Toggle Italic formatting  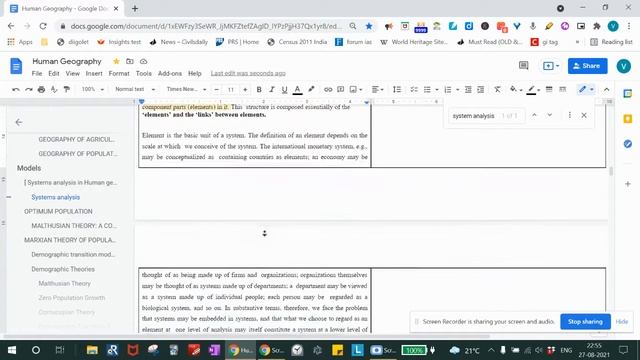pos(271,89)
